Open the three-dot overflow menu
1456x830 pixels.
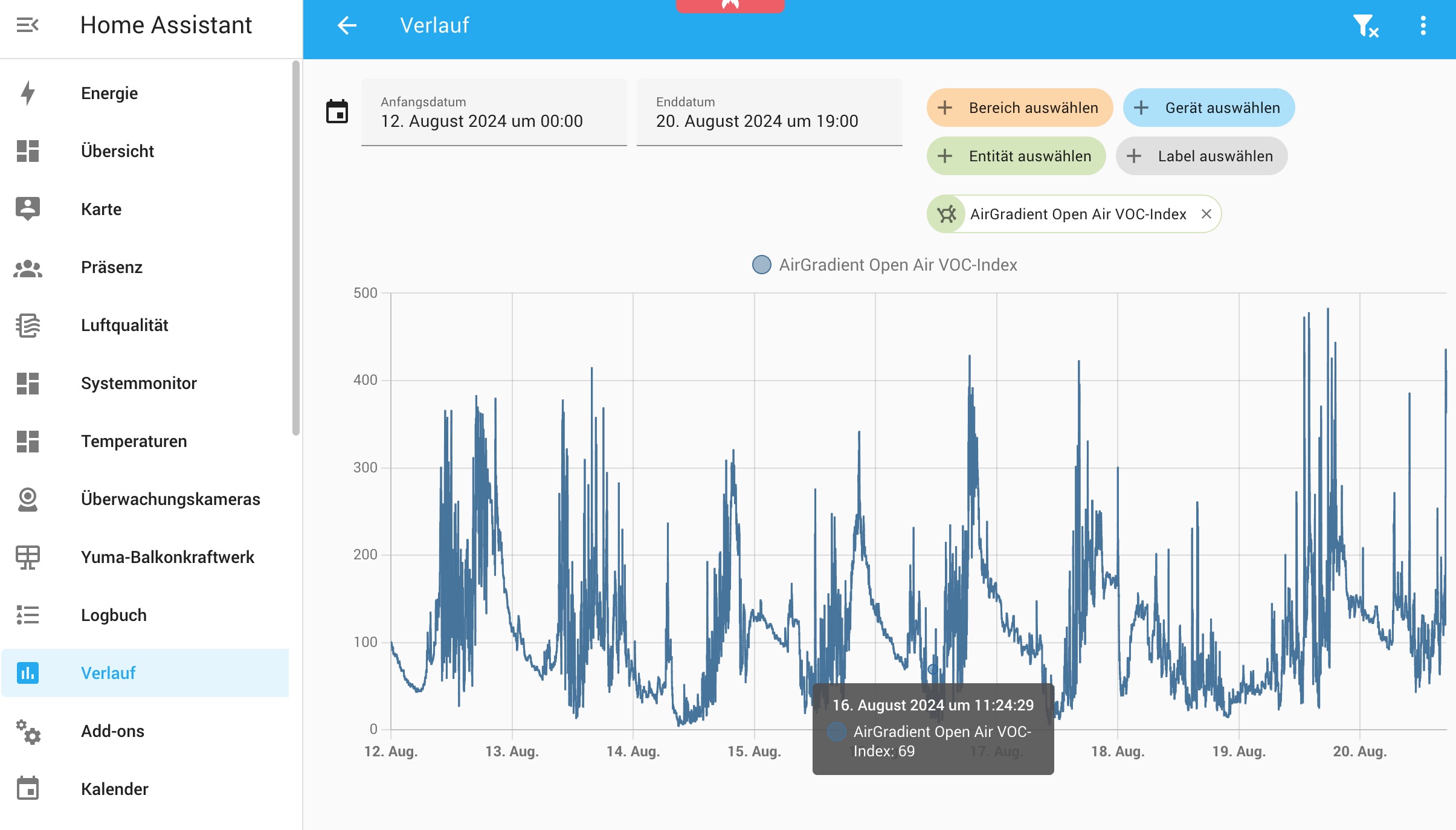point(1423,25)
